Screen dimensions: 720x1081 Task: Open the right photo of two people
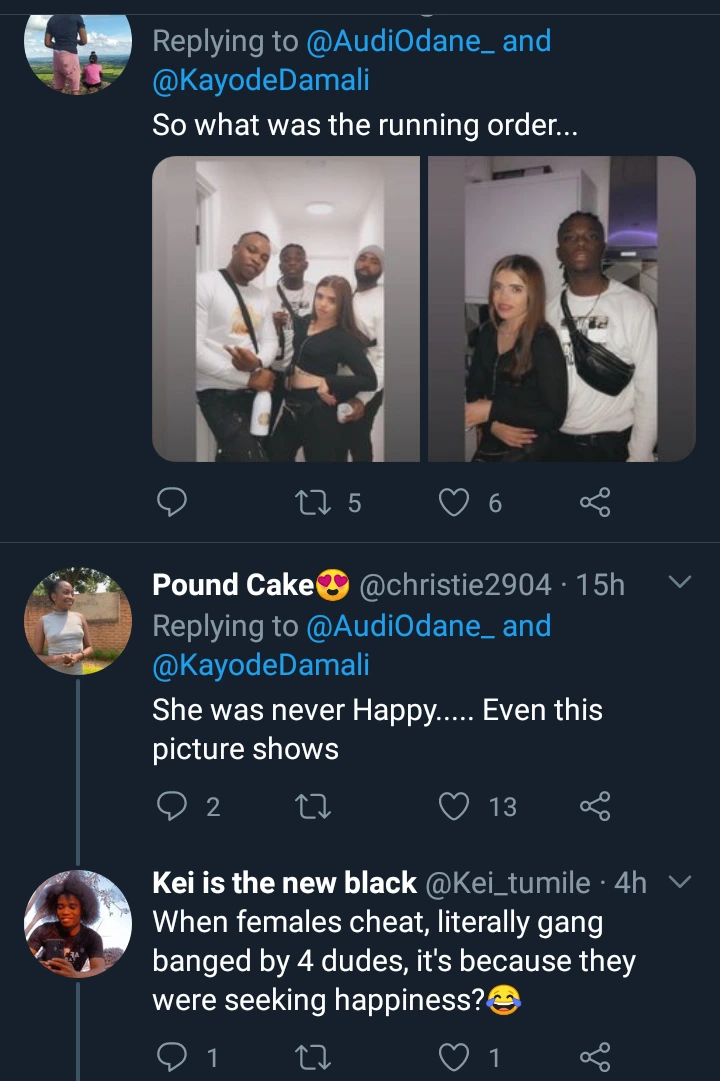coord(562,309)
